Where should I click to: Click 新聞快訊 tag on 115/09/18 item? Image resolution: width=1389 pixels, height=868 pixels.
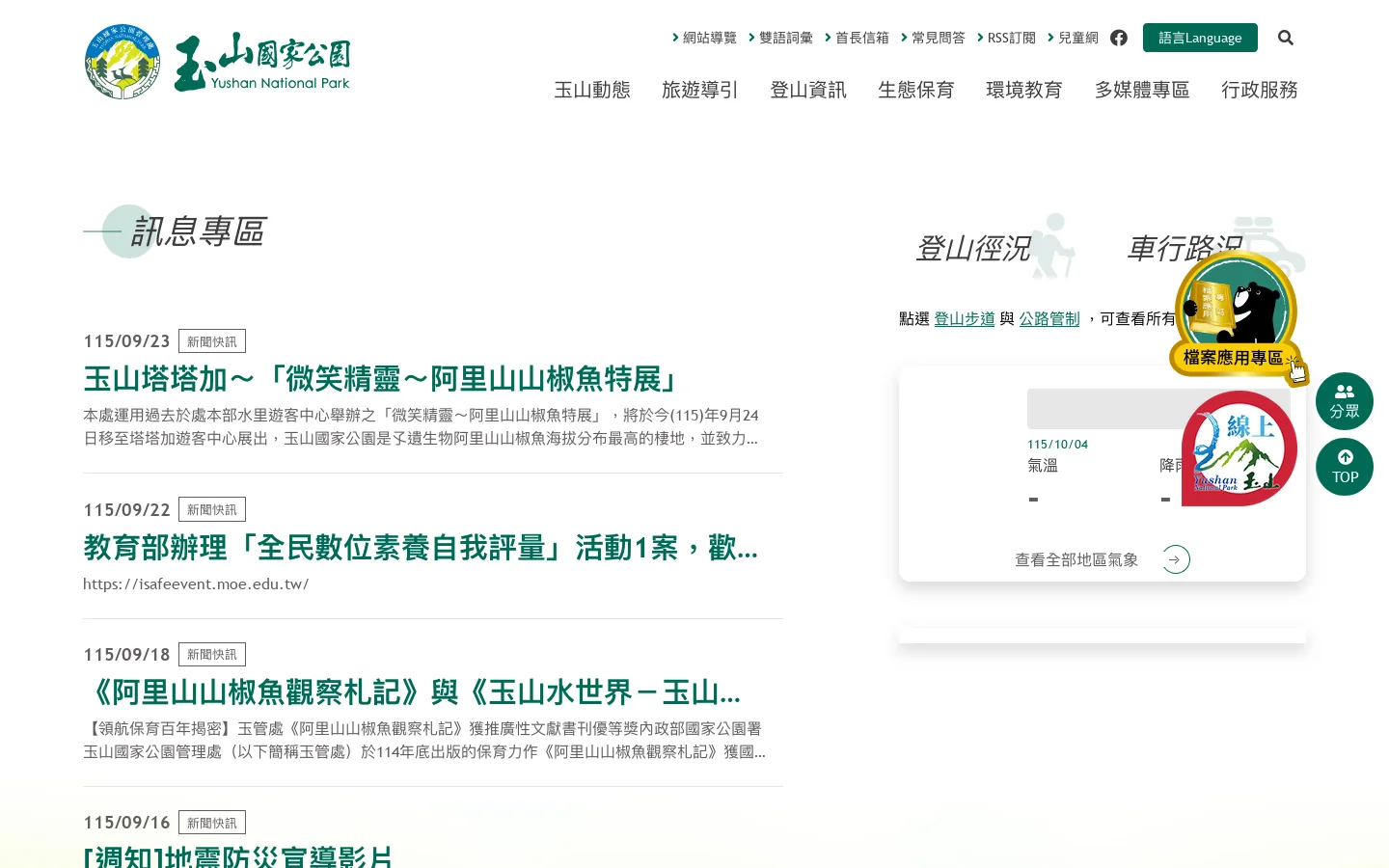(212, 654)
